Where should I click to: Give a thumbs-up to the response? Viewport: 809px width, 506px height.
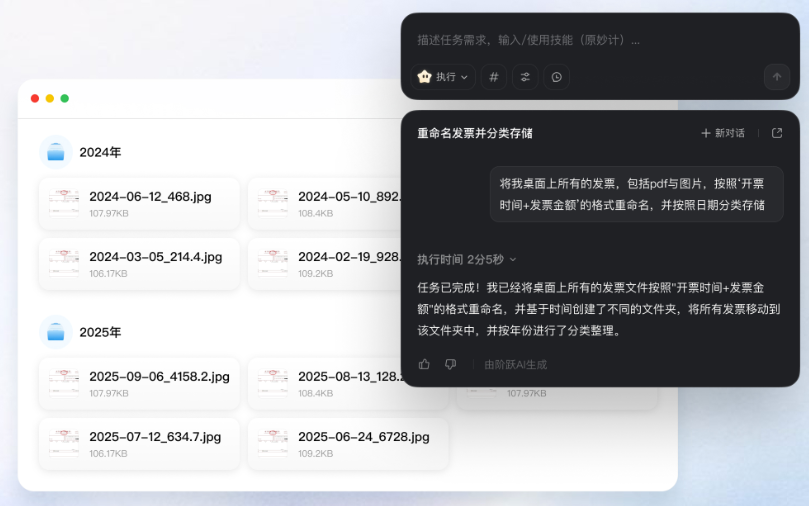pos(424,364)
